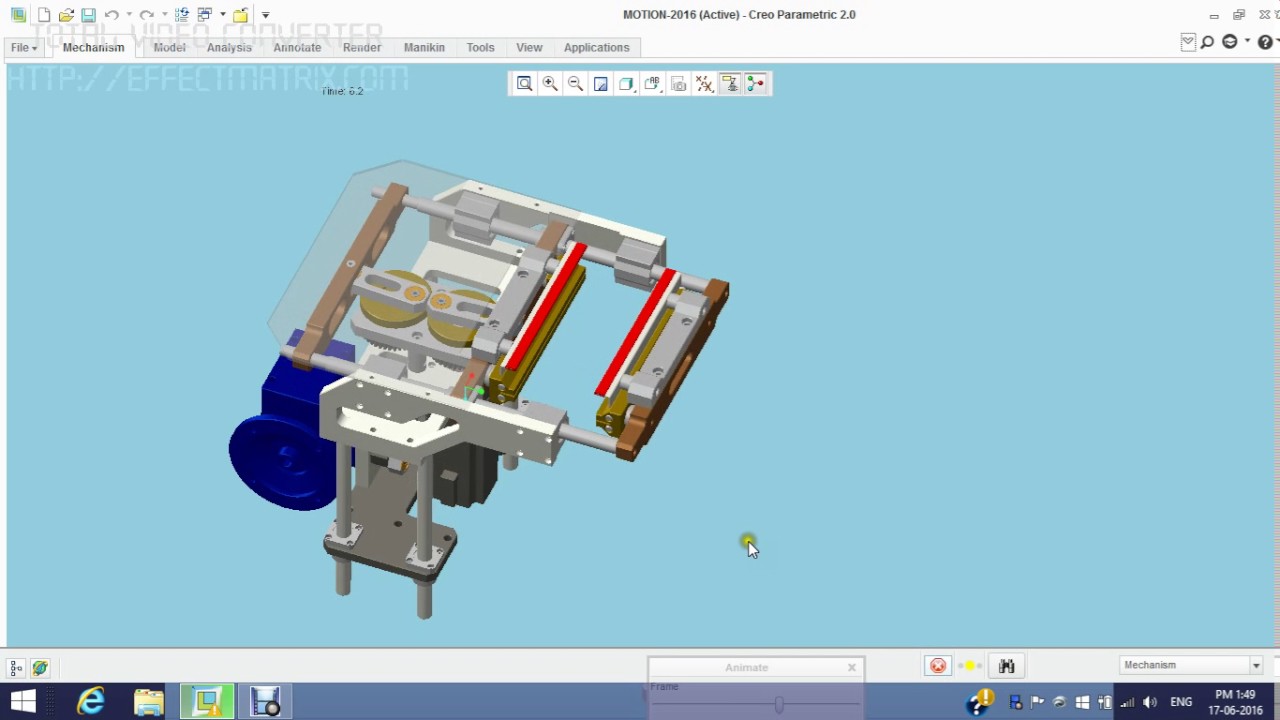Switch to the Model tab
This screenshot has width=1280, height=720.
tap(169, 47)
